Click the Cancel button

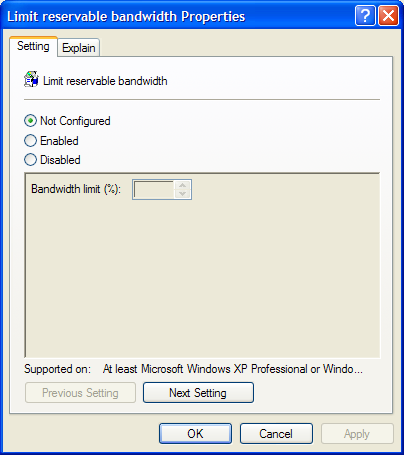pyautogui.click(x=276, y=434)
